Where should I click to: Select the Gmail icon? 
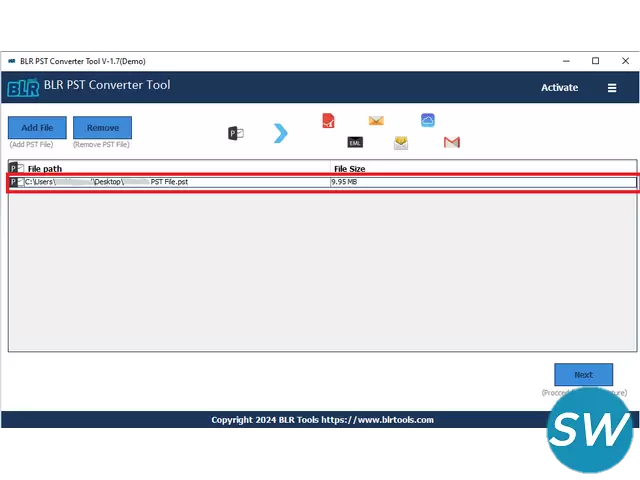click(x=452, y=143)
